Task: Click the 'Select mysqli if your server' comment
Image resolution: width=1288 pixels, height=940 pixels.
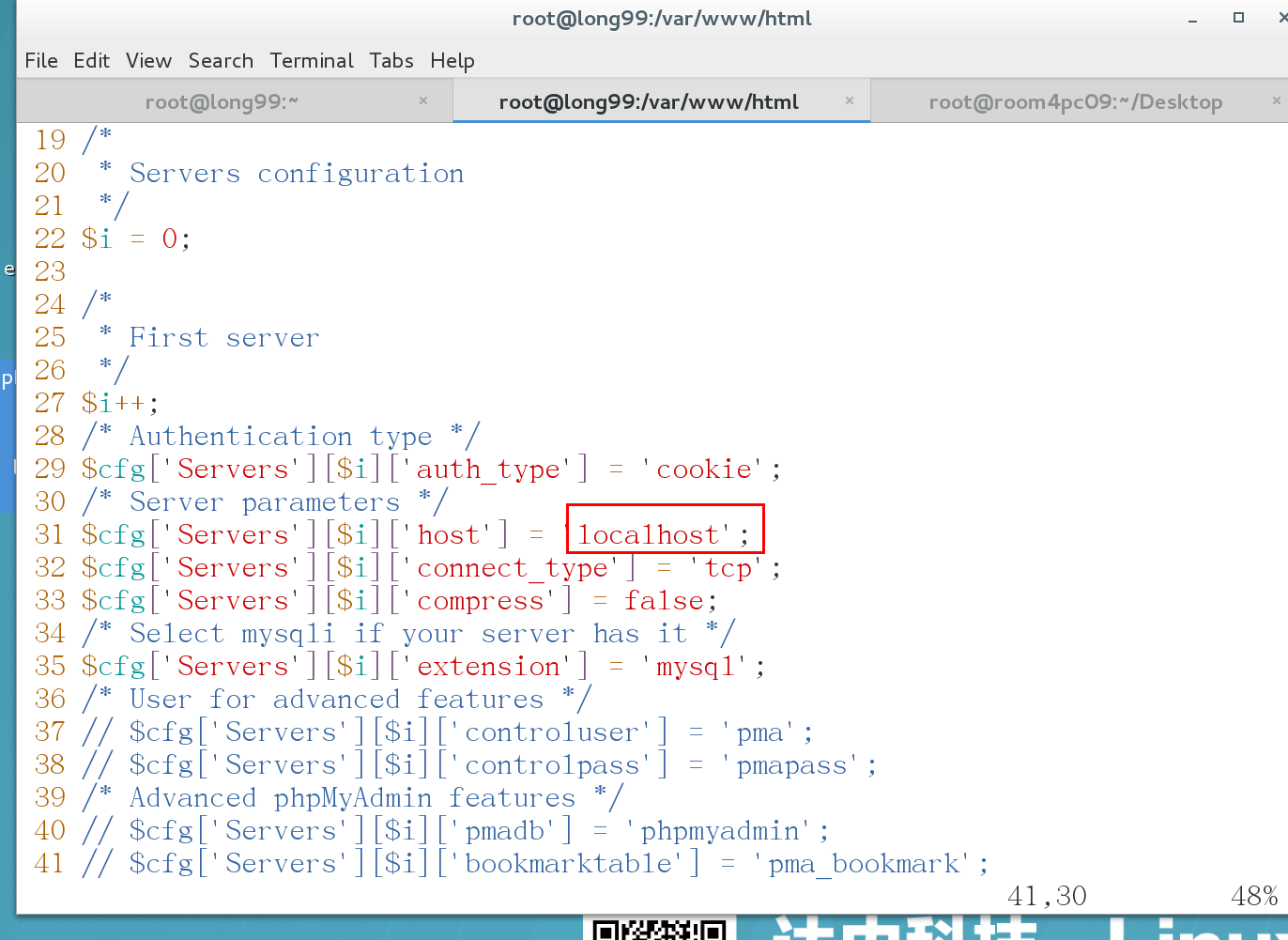Action: 351,633
